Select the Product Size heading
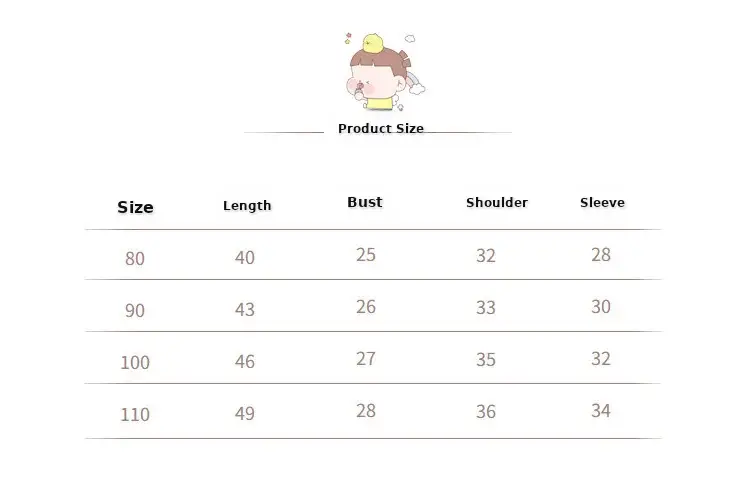 pyautogui.click(x=381, y=129)
